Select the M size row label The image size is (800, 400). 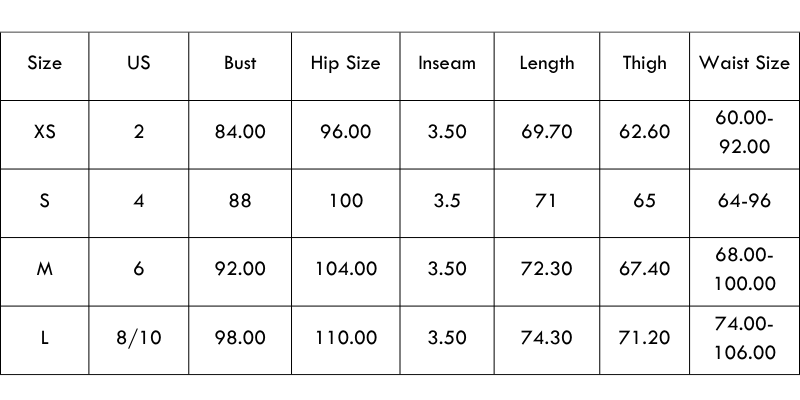pos(45,270)
